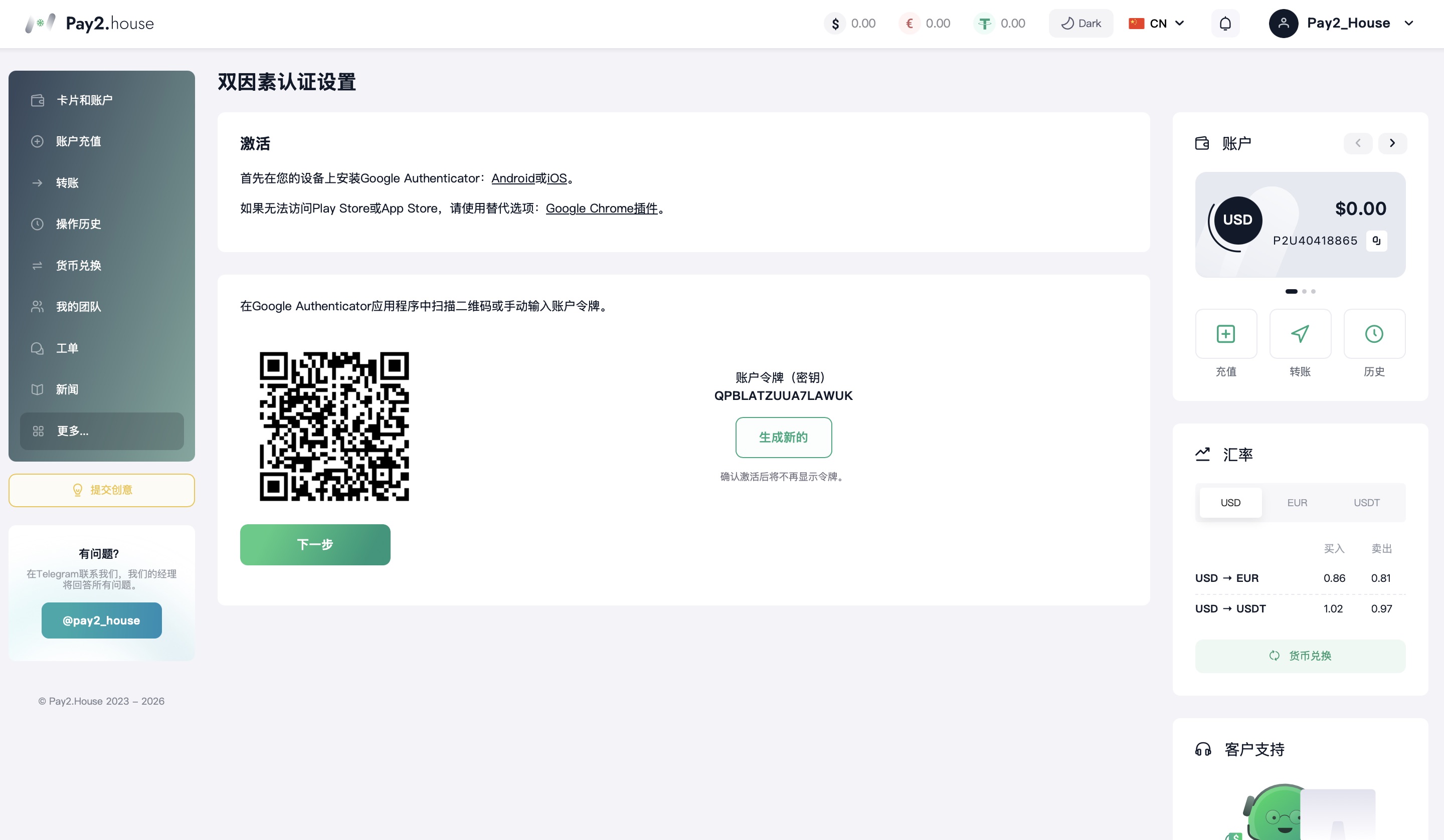
Task: Click the token QPBLATZUUA7LAWUK text
Action: [783, 396]
